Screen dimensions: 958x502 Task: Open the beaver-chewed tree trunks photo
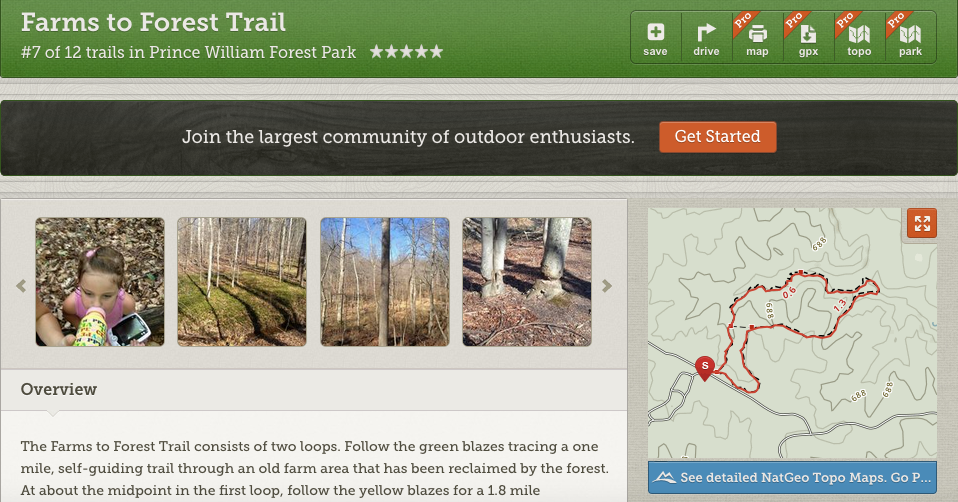pos(527,282)
